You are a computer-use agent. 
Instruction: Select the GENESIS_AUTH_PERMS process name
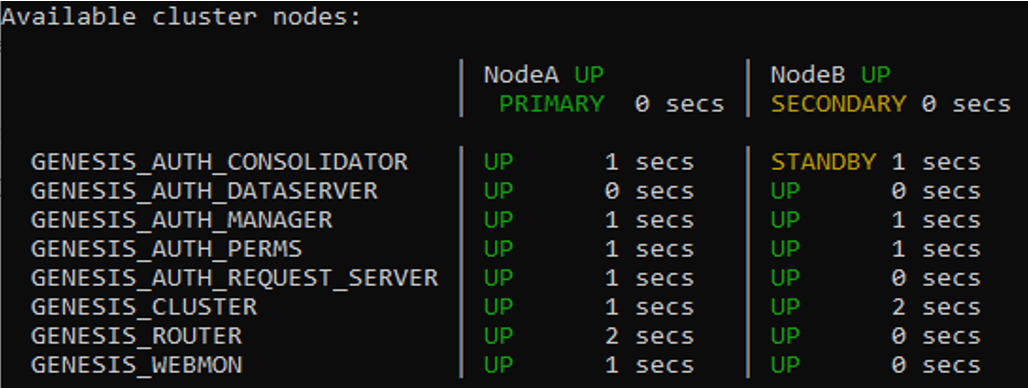(167, 249)
